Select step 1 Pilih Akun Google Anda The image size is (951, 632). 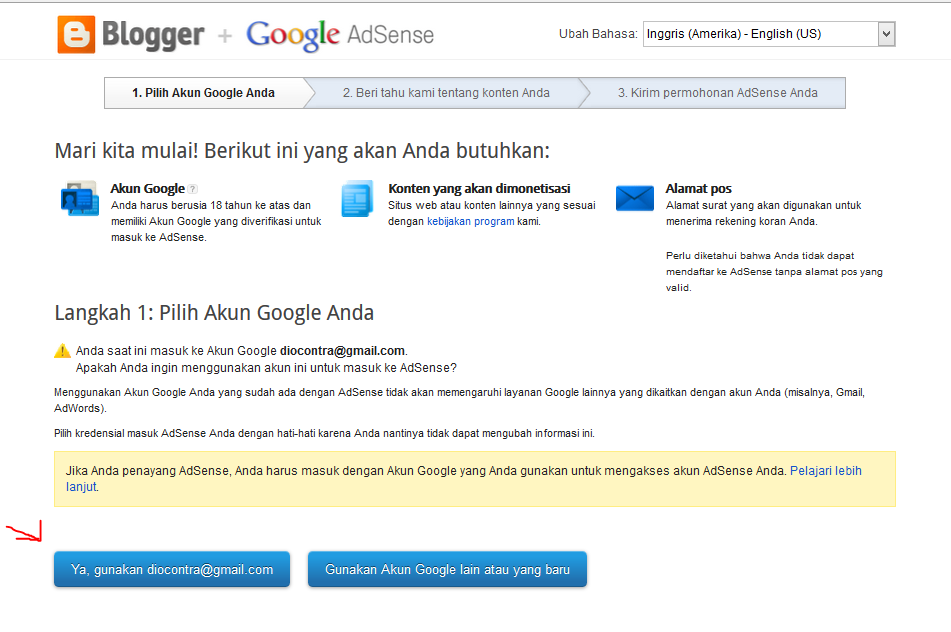coord(204,93)
